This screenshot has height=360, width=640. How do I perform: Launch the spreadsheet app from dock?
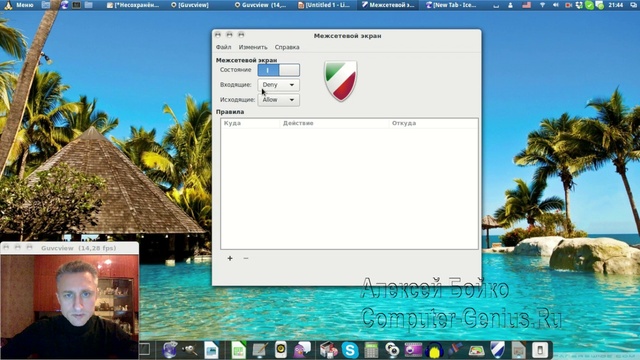click(238, 350)
